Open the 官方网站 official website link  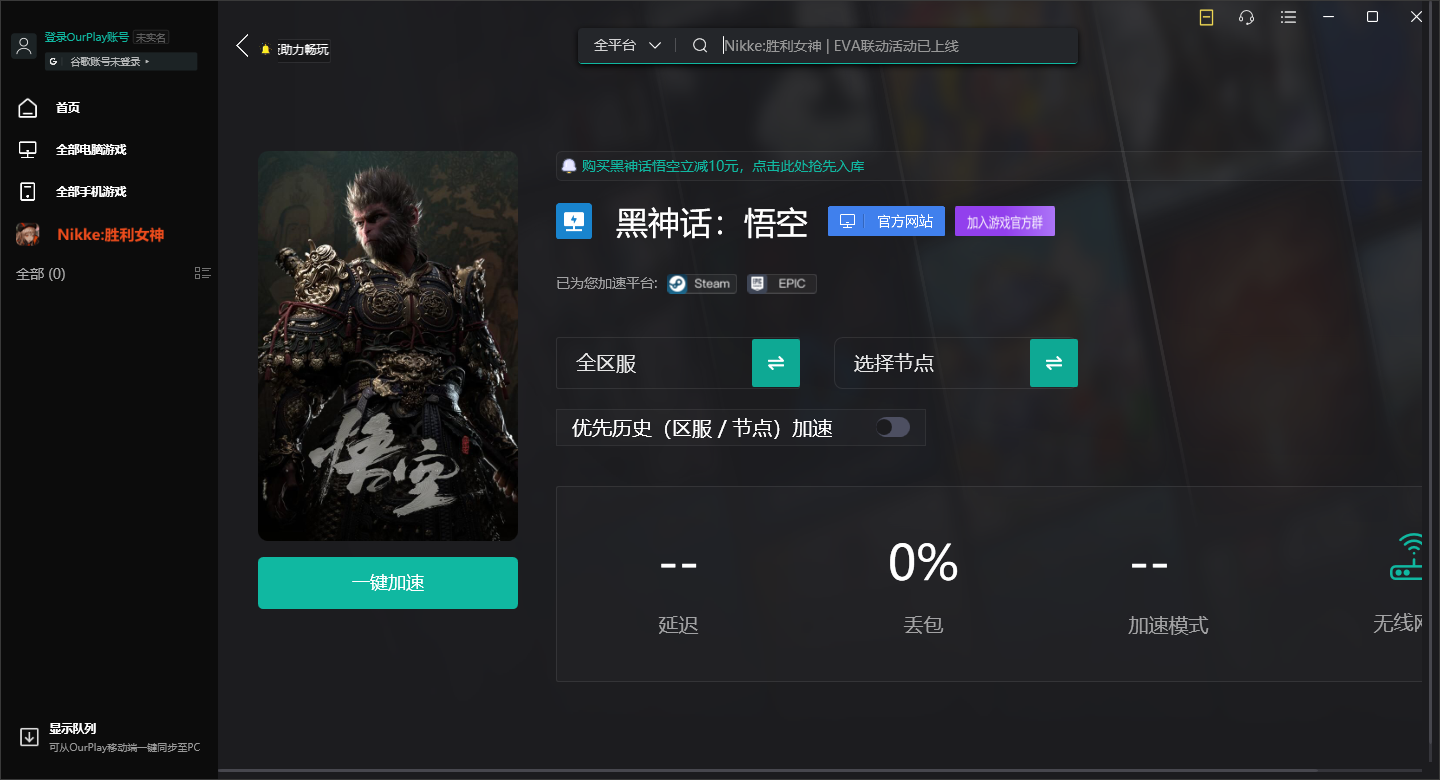click(886, 221)
